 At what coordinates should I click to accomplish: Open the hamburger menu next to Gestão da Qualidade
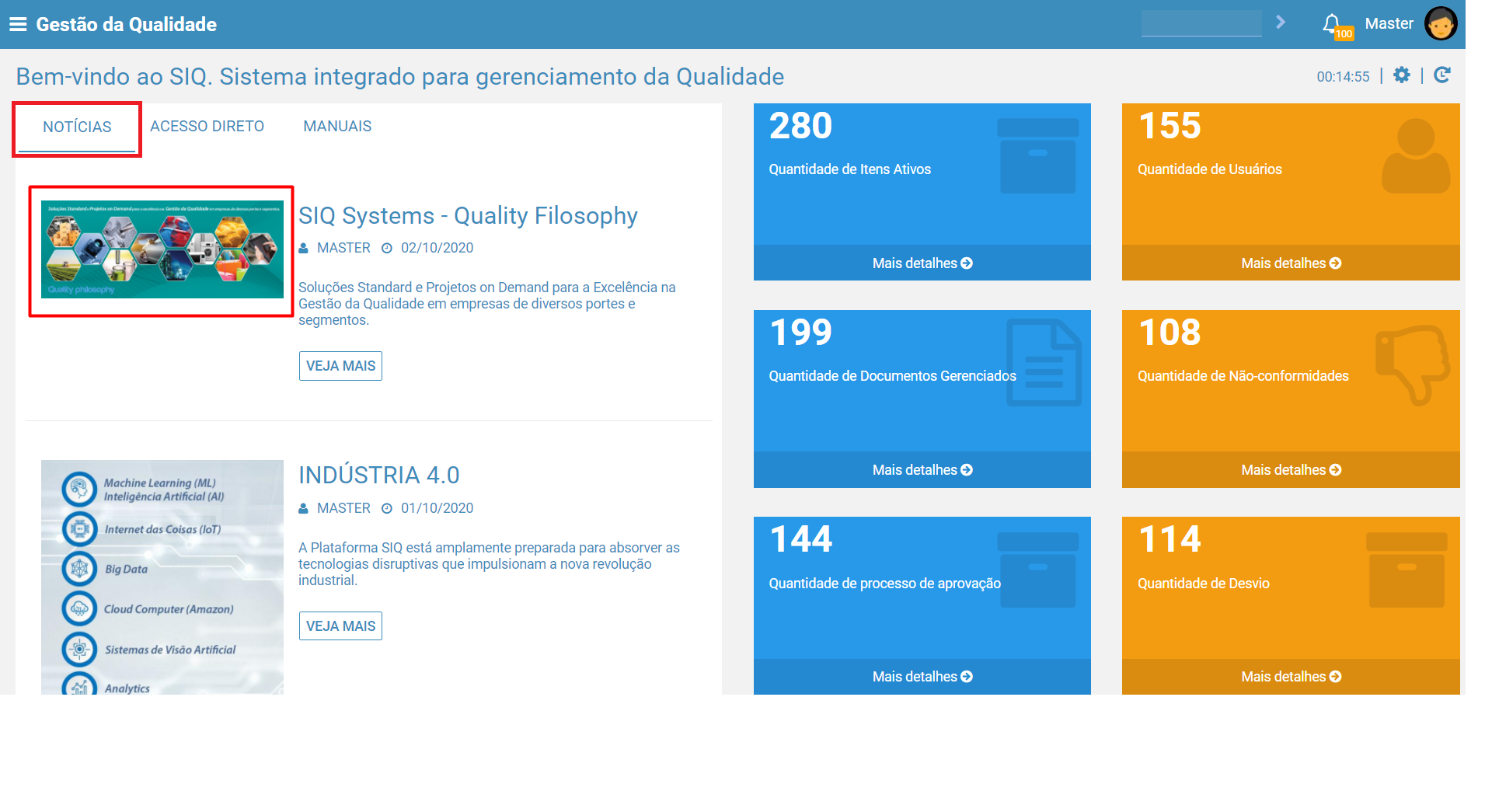click(x=18, y=24)
